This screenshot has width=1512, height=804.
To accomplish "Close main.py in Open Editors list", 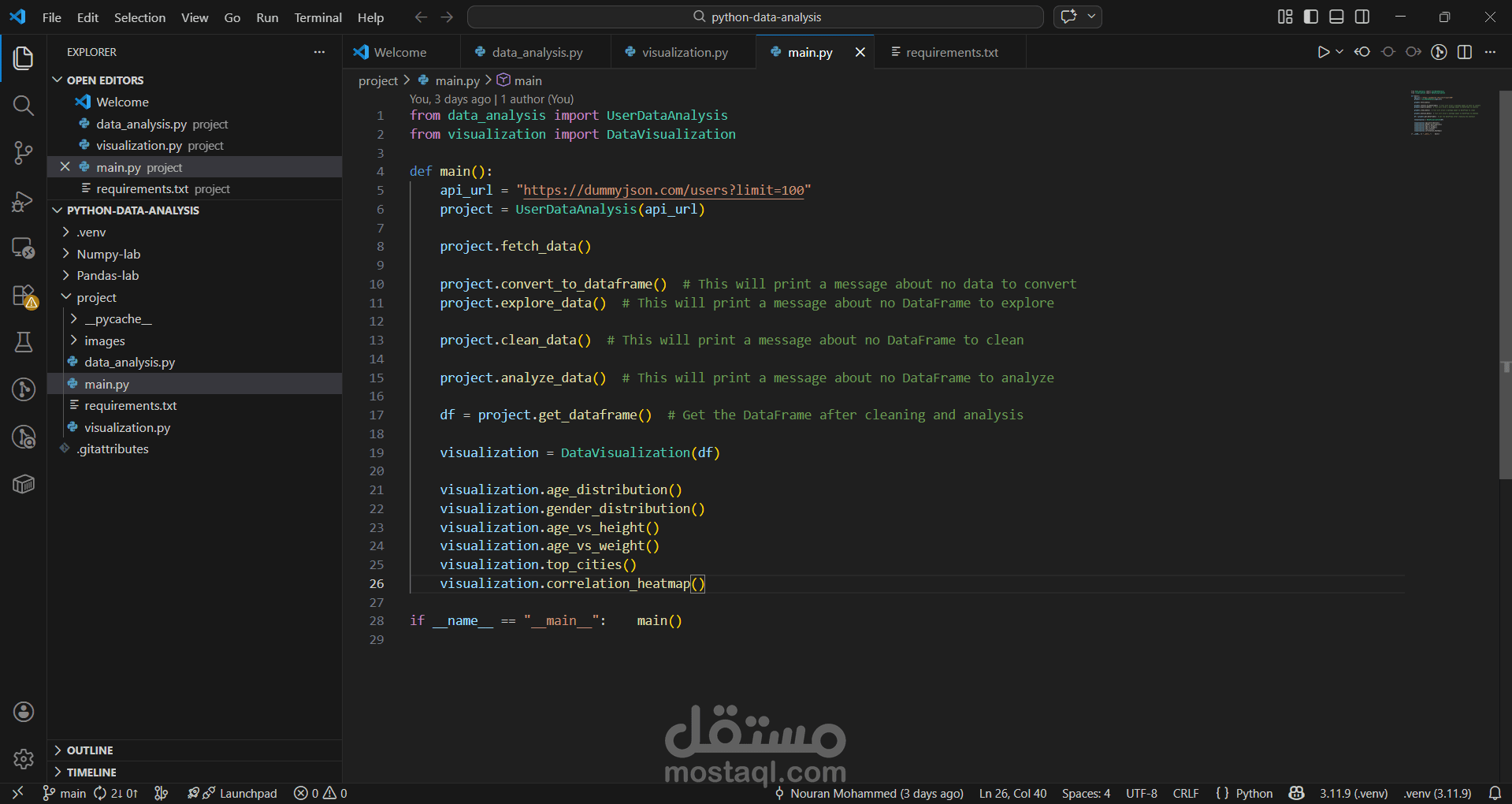I will [x=65, y=167].
